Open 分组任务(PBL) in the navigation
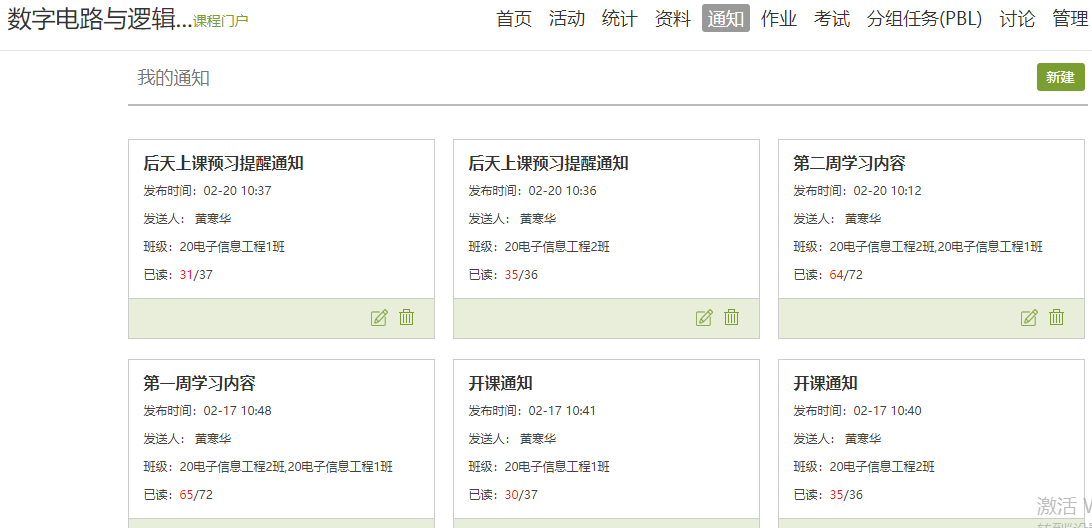 [924, 19]
